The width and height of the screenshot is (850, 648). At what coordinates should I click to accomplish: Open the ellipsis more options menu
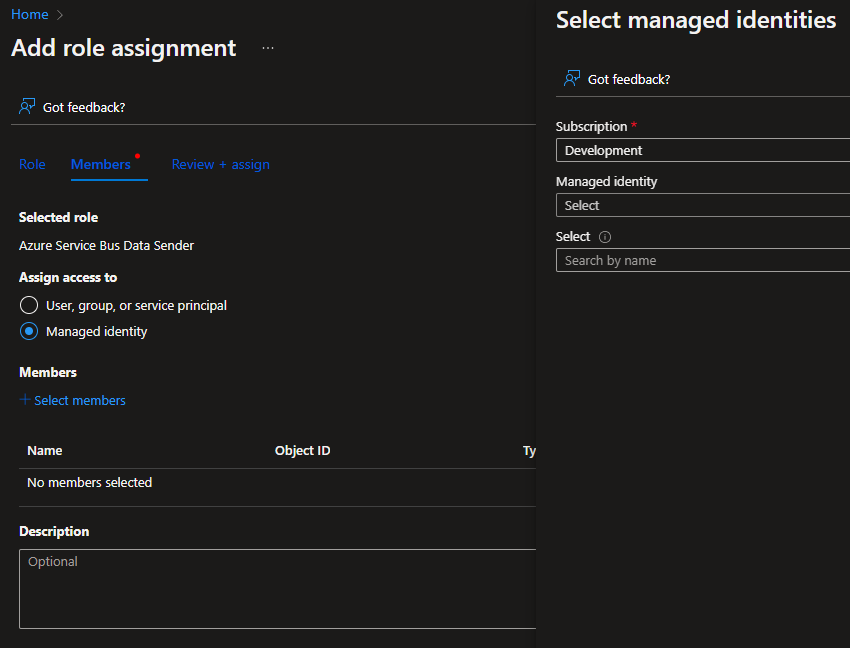(x=268, y=48)
